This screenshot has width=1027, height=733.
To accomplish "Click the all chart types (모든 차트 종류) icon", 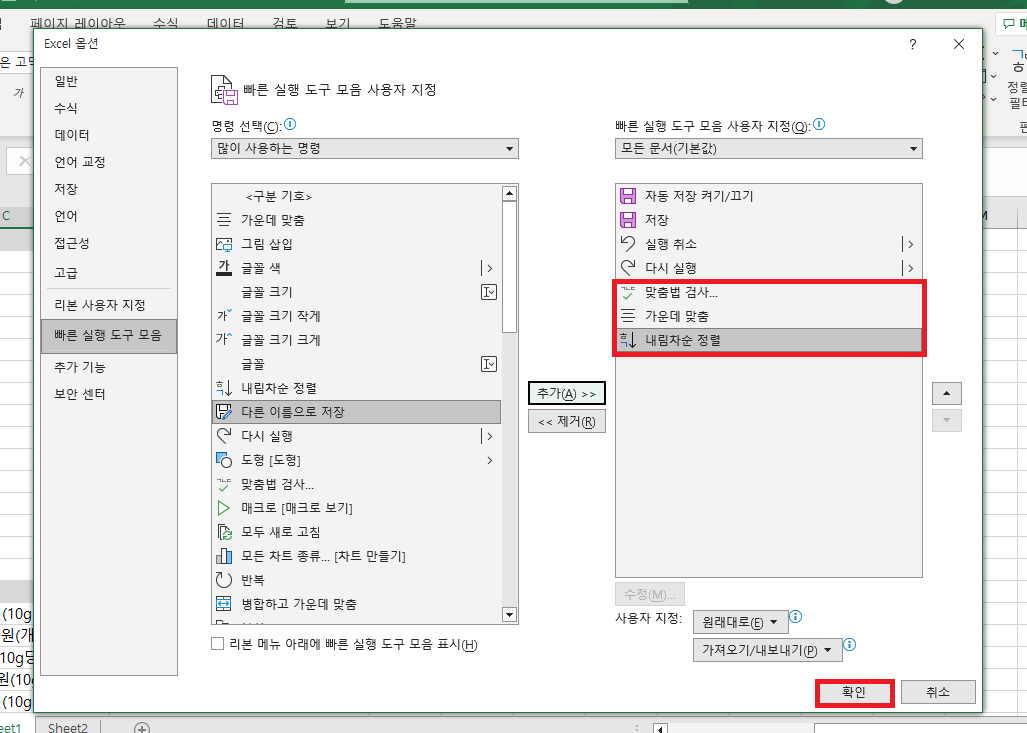I will [x=224, y=556].
